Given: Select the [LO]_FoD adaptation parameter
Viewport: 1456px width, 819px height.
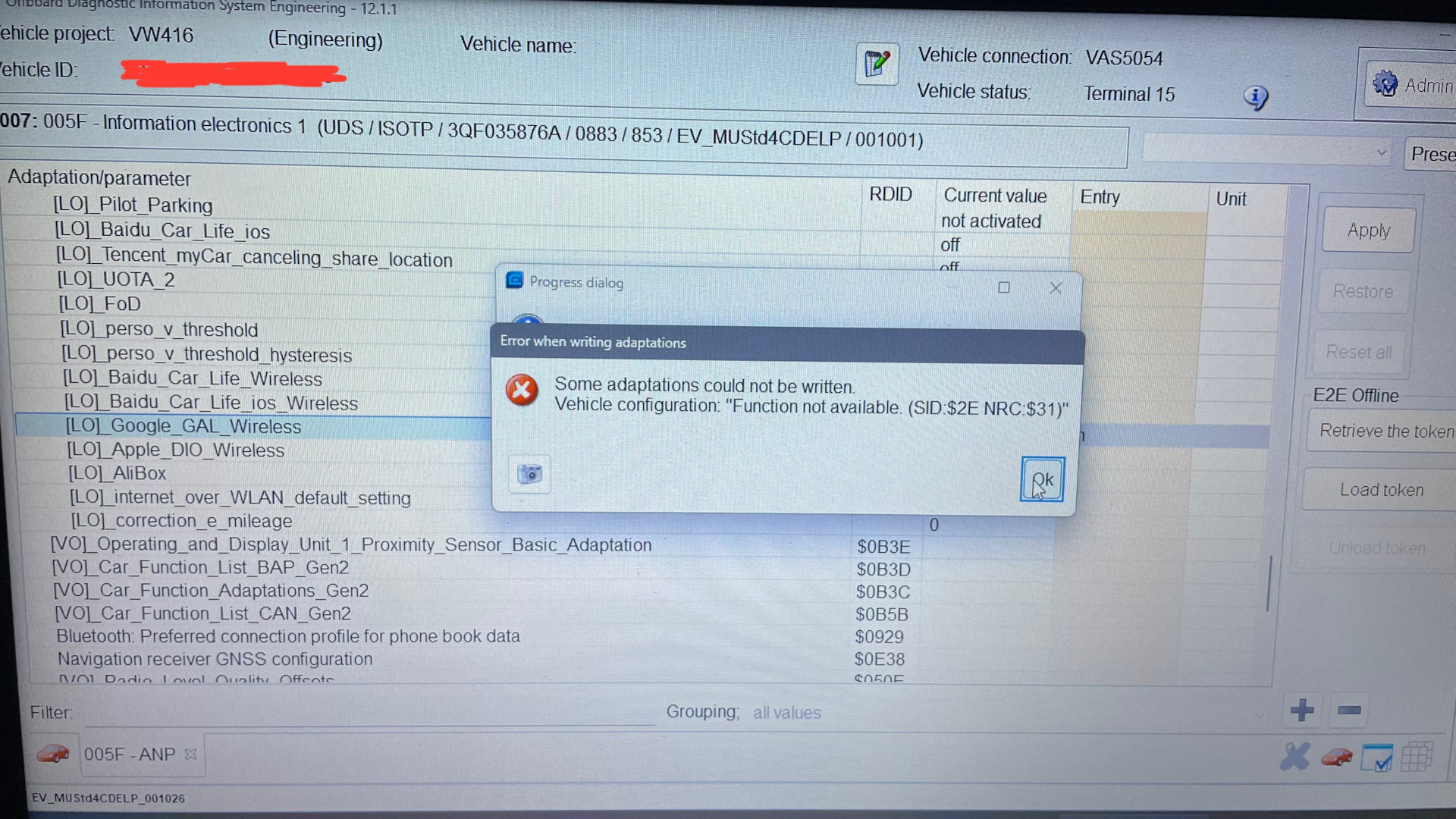Looking at the screenshot, I should click(99, 303).
